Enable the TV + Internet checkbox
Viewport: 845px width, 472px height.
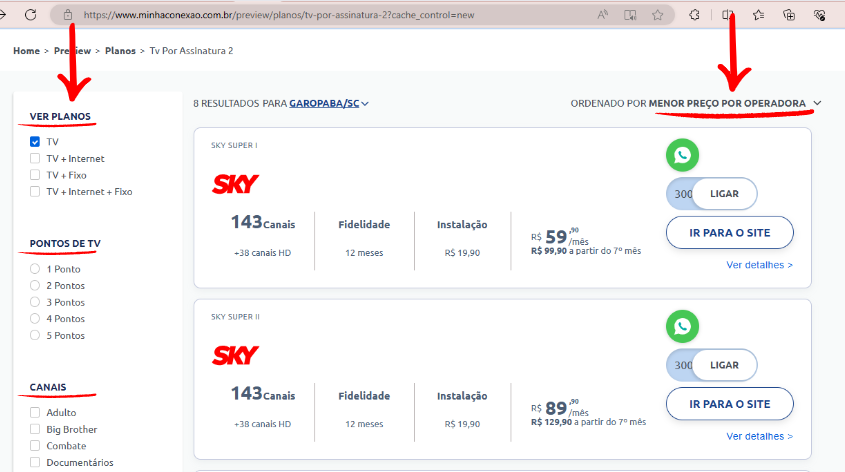point(35,158)
